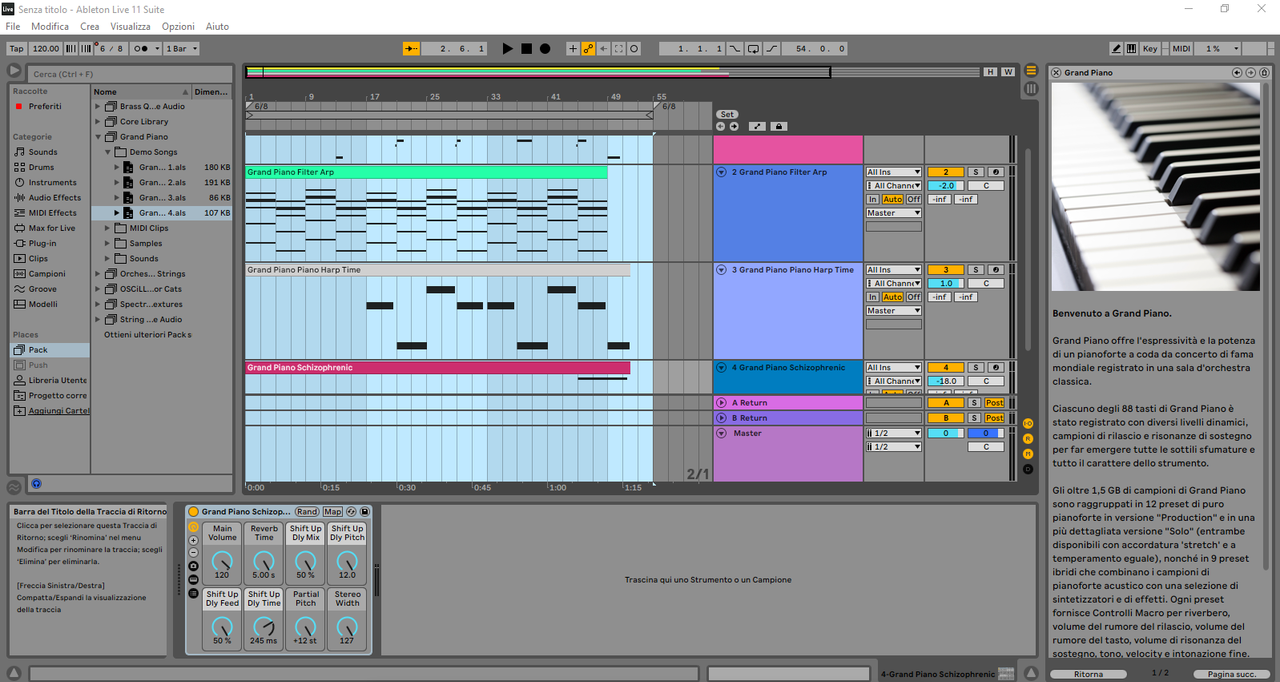Viewport: 1280px width, 682px height.
Task: Click track 2 volume value -2.0
Action: pos(945,186)
